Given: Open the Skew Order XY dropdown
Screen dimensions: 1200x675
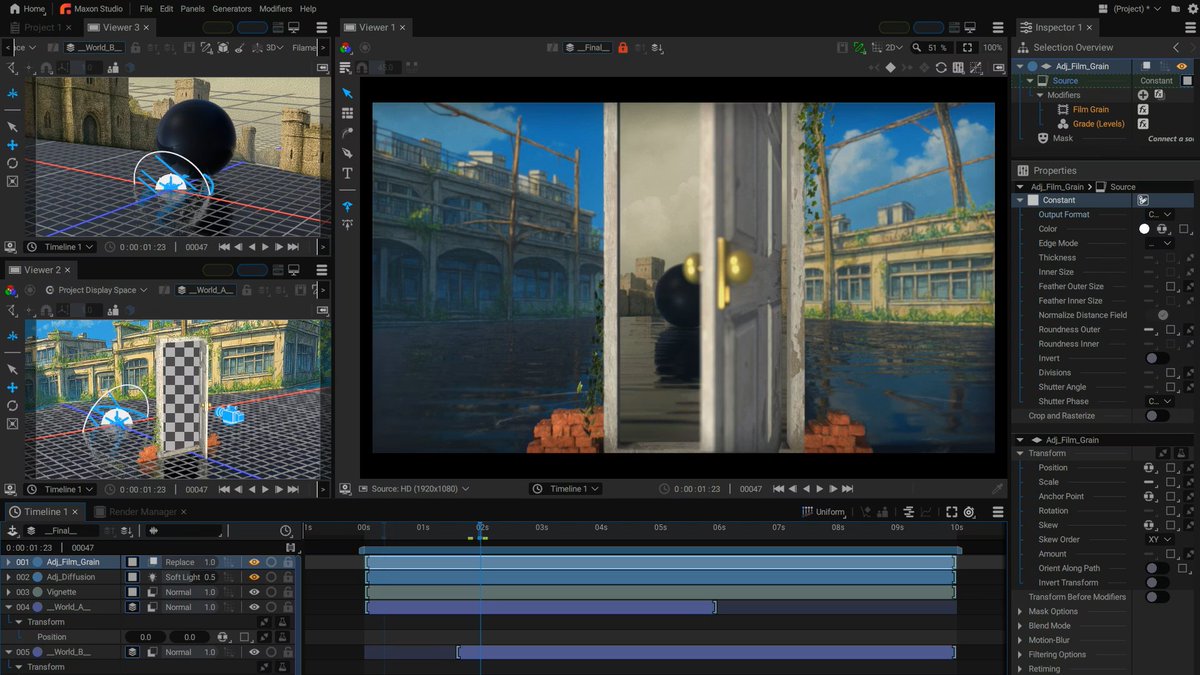Looking at the screenshot, I should 1158,539.
